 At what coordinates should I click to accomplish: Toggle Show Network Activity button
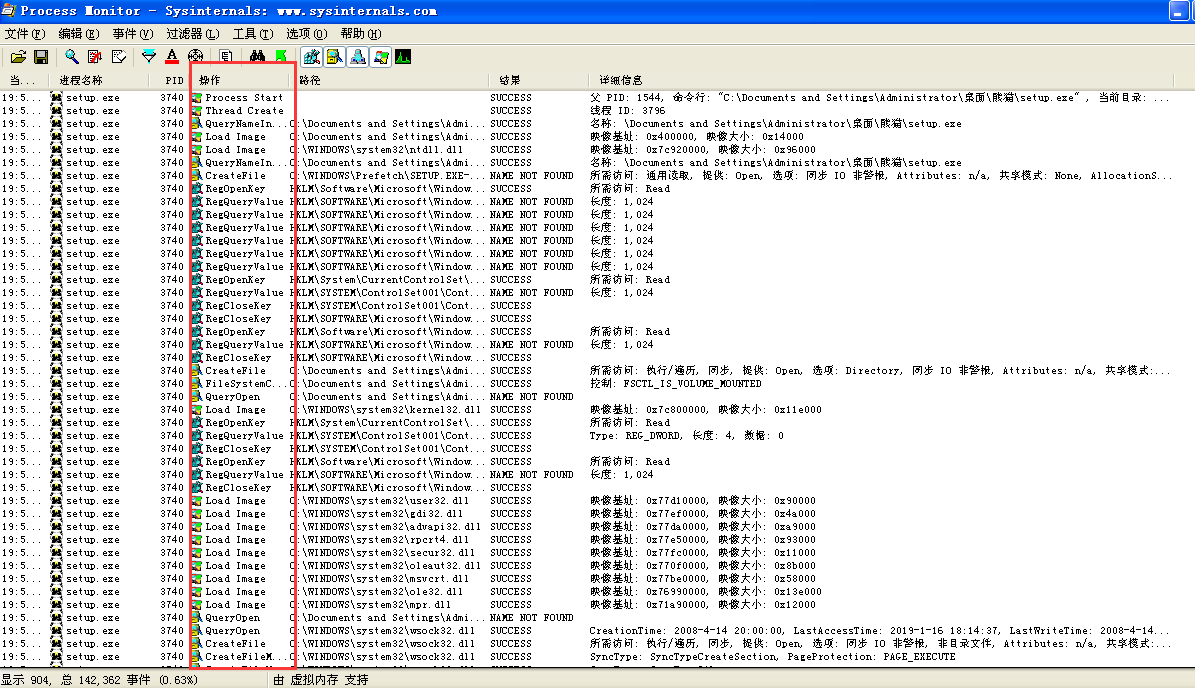coord(358,57)
